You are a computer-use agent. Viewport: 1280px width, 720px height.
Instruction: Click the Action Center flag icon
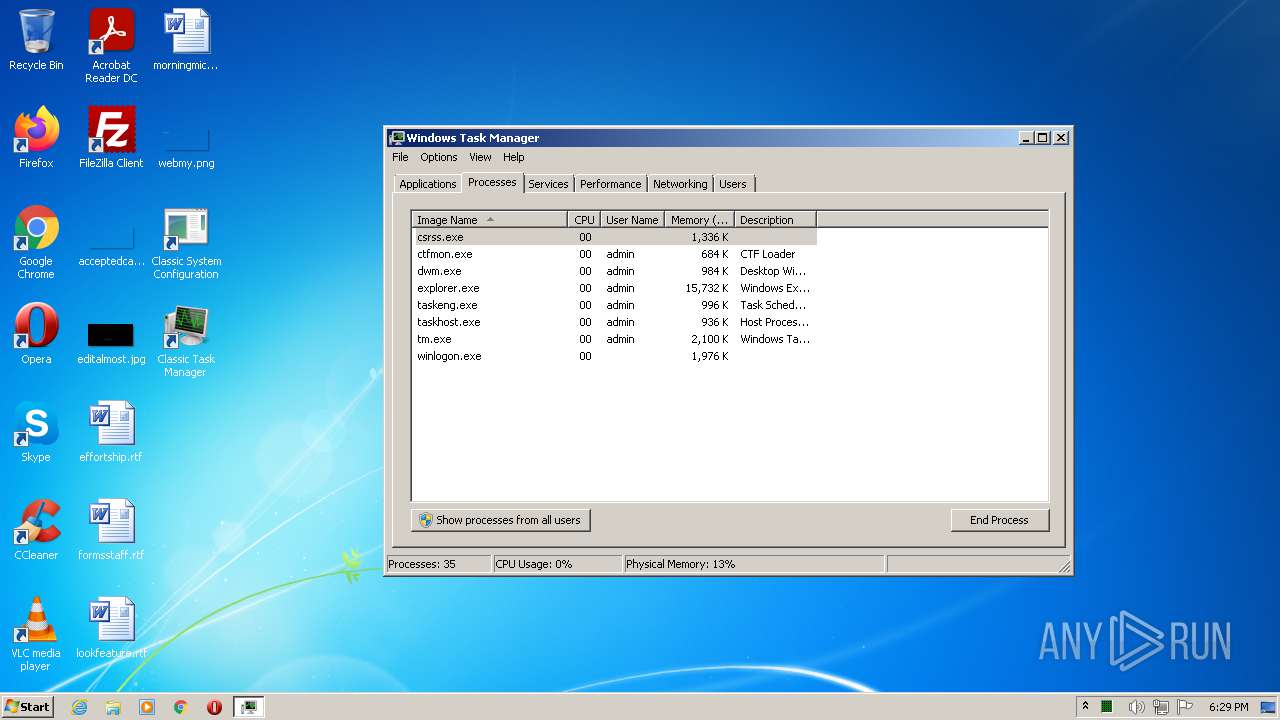1185,707
